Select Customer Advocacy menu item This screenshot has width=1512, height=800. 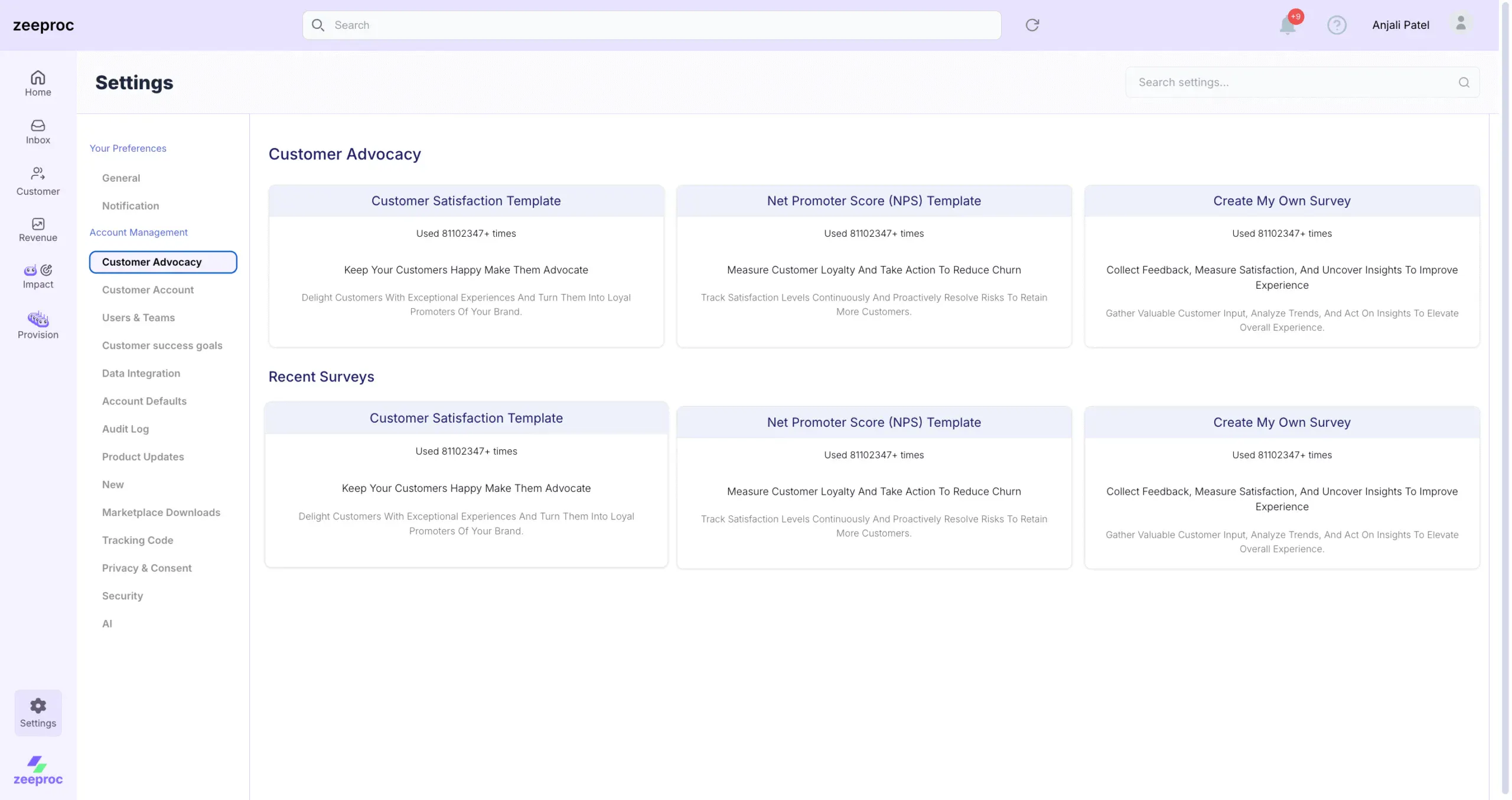pos(163,262)
